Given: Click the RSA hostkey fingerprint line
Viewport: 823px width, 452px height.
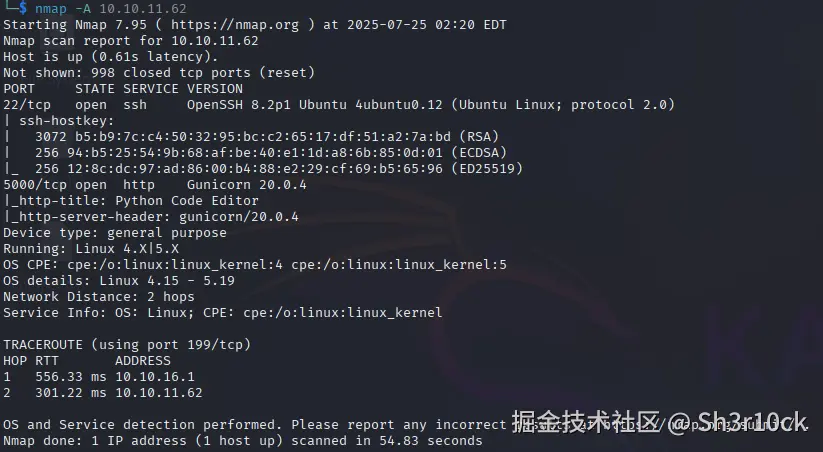Looking at the screenshot, I should tap(267, 136).
